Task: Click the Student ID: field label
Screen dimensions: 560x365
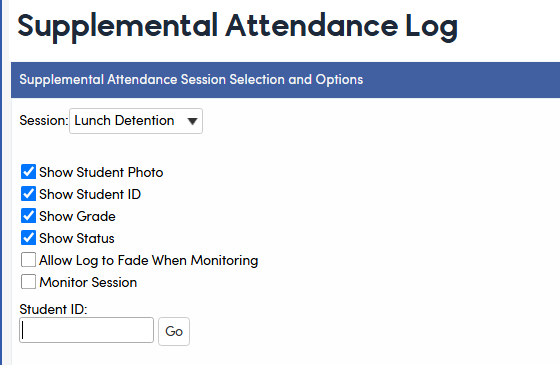Action: (x=53, y=309)
